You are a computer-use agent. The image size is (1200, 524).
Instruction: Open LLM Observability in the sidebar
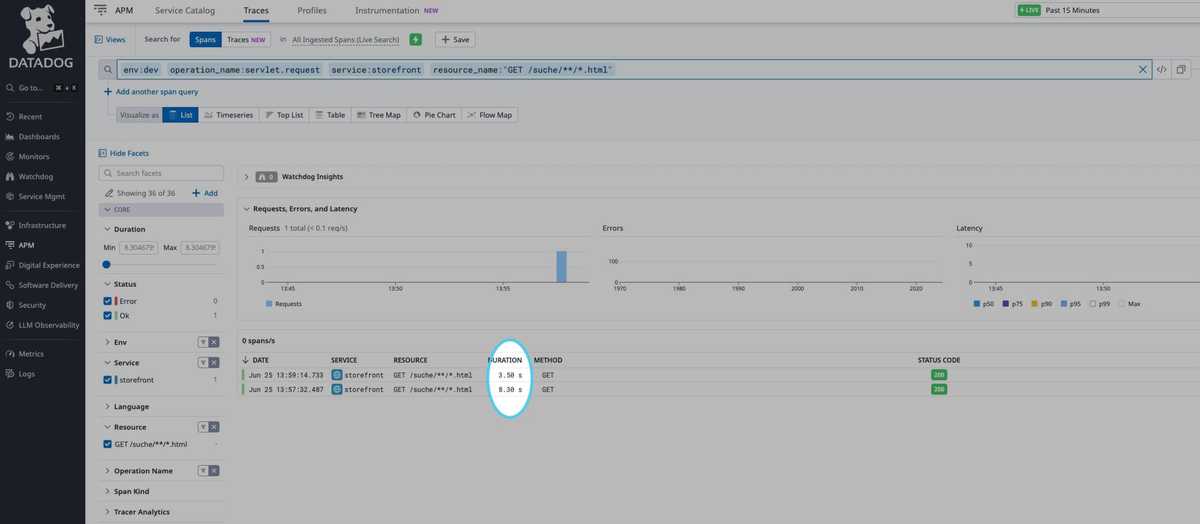pyautogui.click(x=49, y=325)
